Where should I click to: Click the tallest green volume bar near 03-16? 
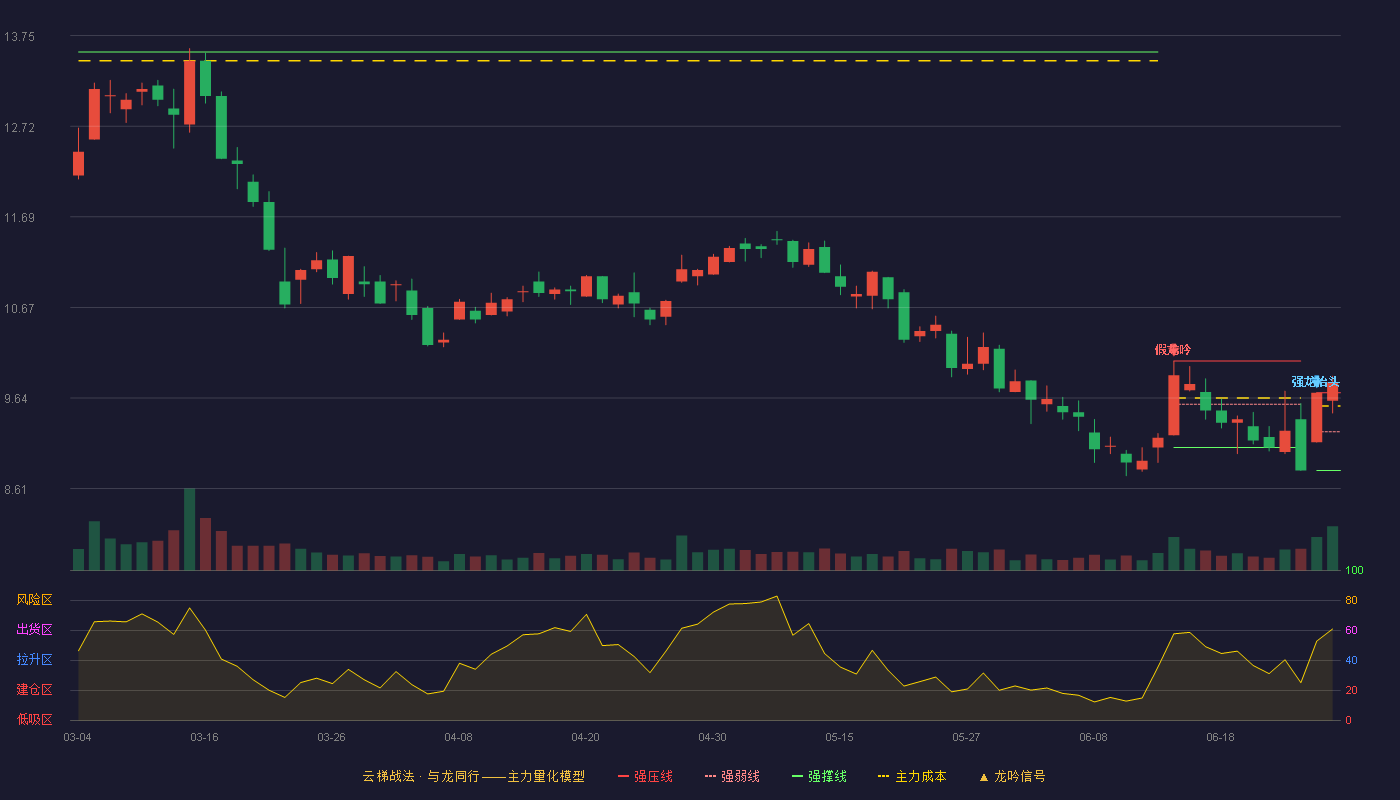coord(189,529)
